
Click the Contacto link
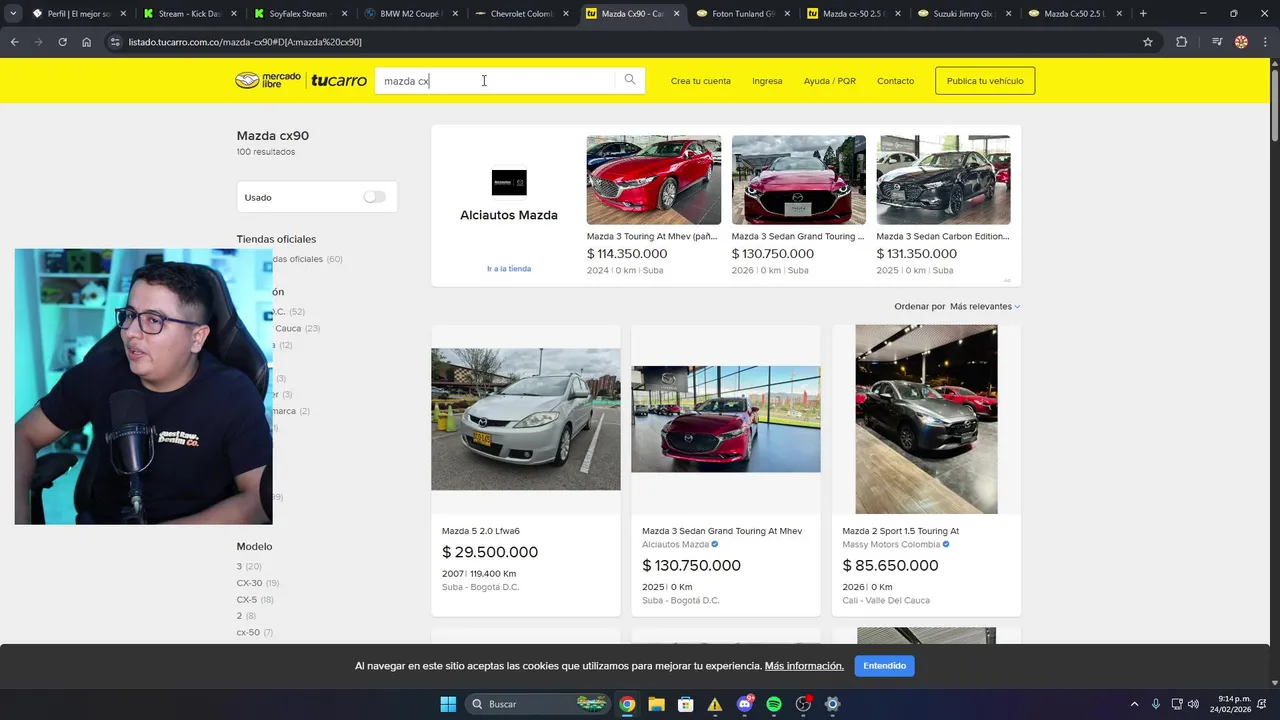tap(895, 81)
